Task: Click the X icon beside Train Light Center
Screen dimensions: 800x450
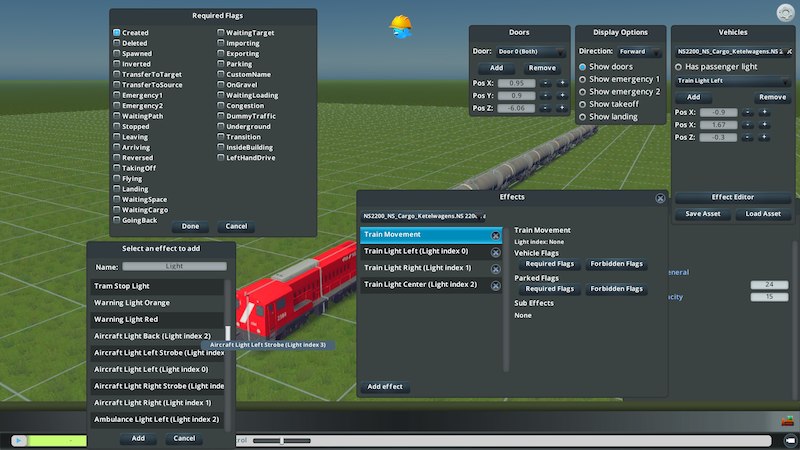Action: pos(496,285)
